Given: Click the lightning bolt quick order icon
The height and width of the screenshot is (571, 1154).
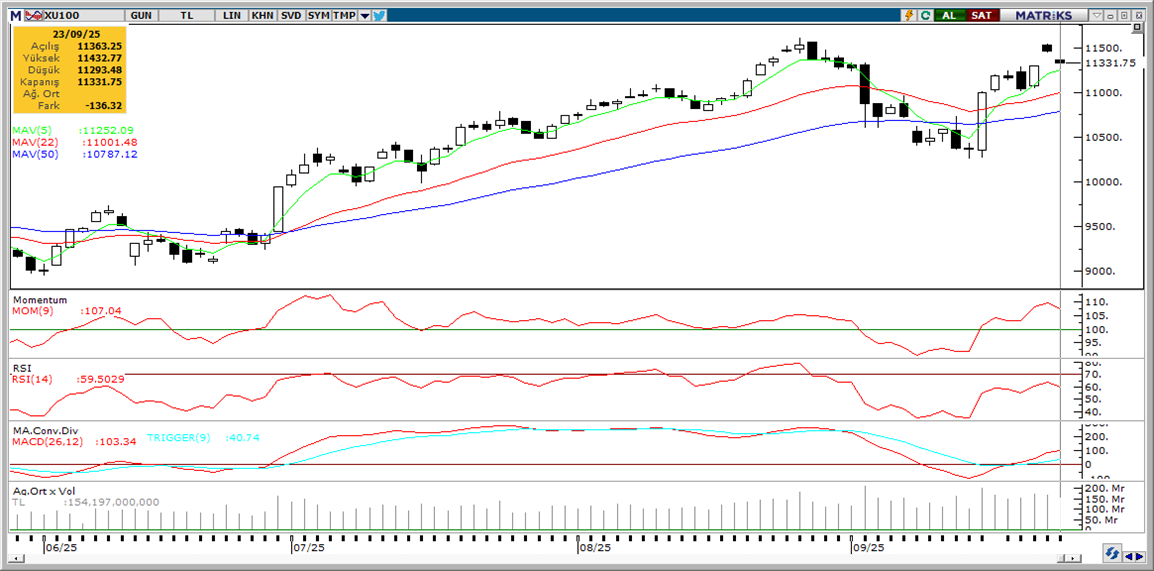Looking at the screenshot, I should pos(908,15).
